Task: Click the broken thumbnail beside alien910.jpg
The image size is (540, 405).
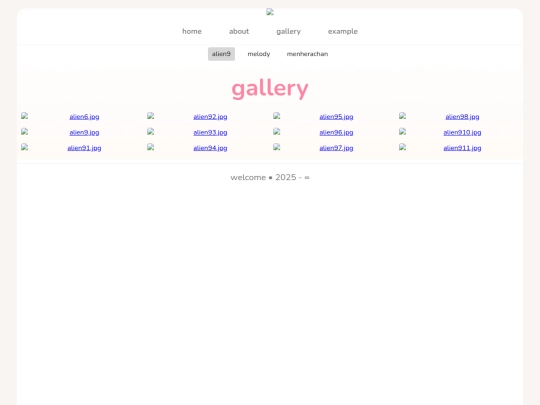Action: click(403, 132)
